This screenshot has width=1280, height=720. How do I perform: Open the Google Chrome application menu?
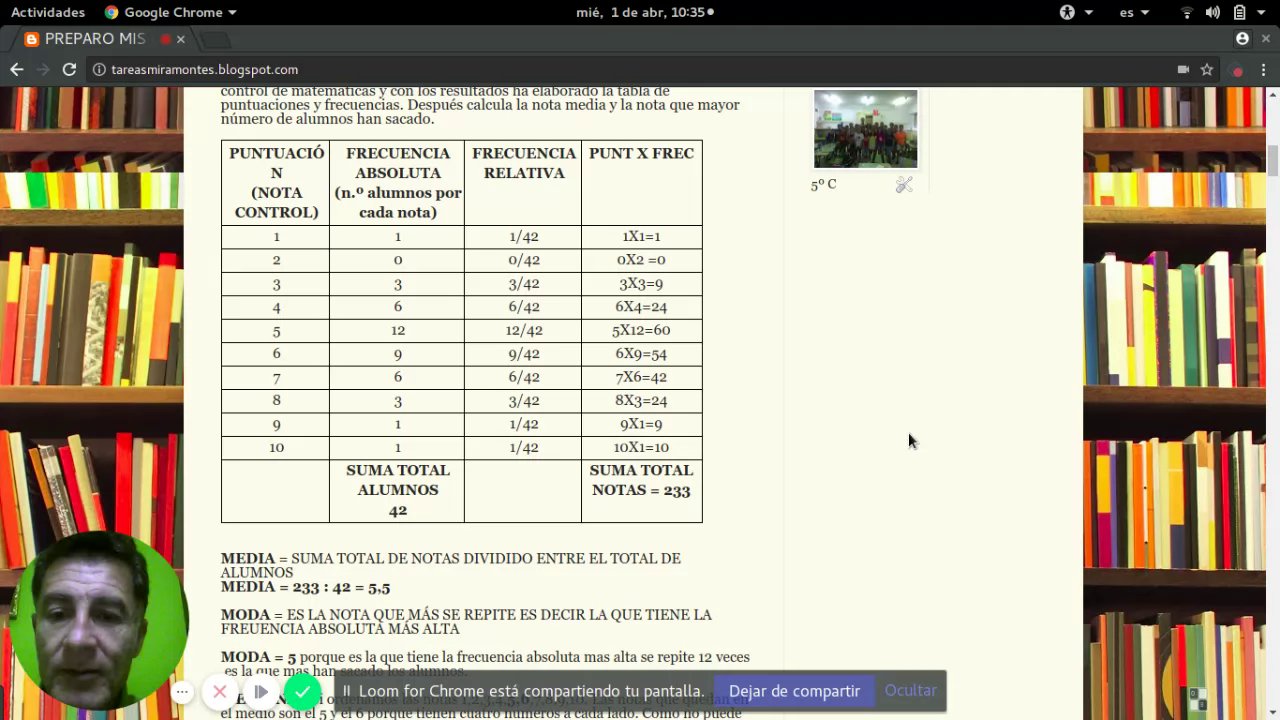coord(170,12)
